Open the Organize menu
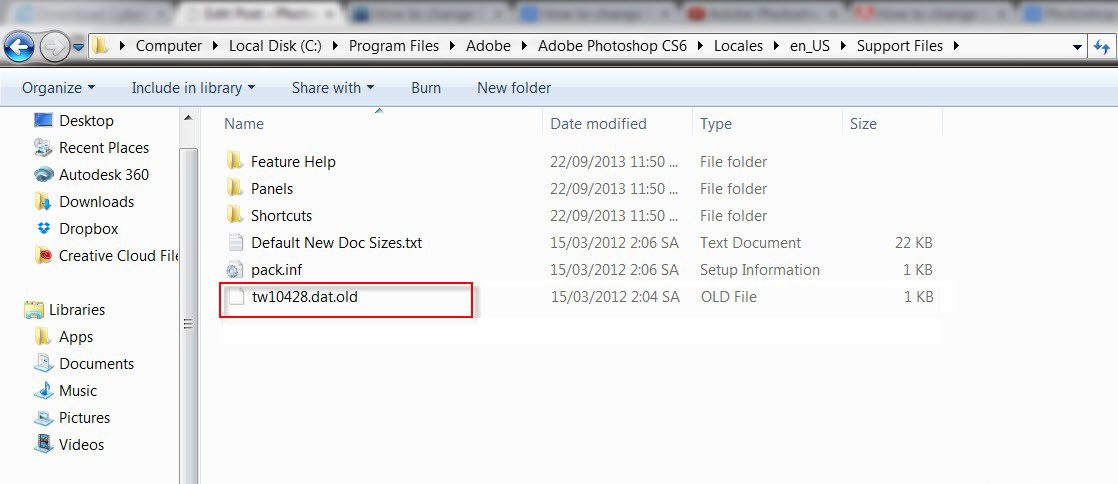 [x=58, y=88]
